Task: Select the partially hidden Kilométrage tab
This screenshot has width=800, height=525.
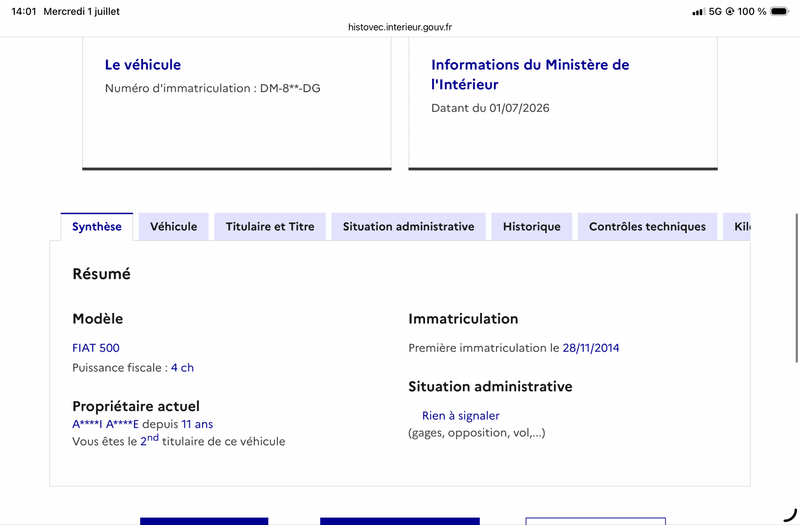Action: (737, 227)
